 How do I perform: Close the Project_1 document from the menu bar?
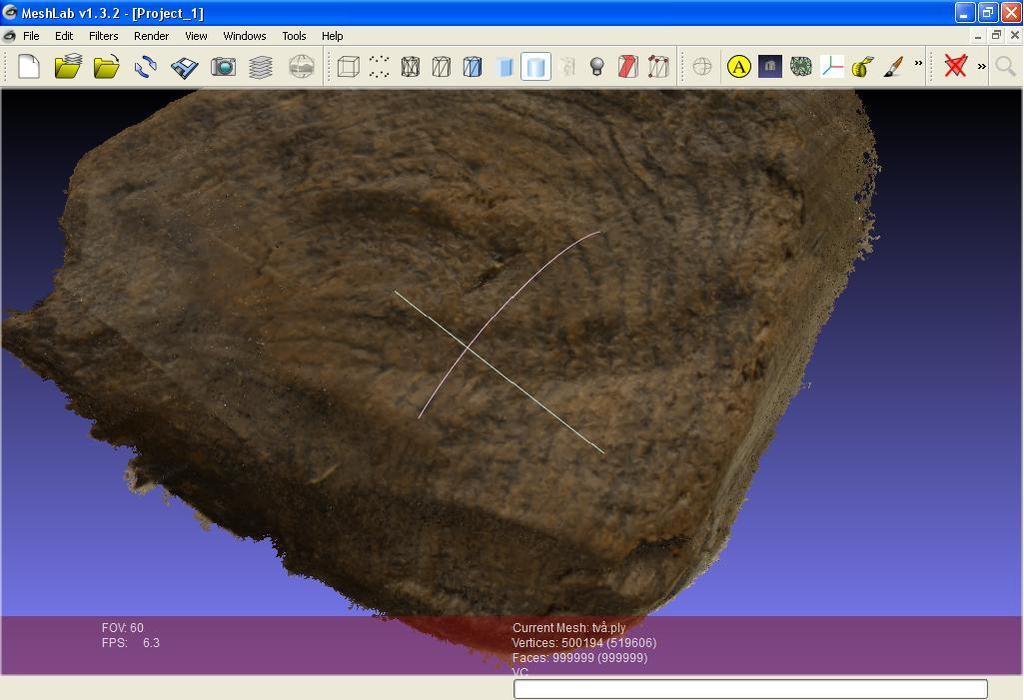click(1014, 36)
